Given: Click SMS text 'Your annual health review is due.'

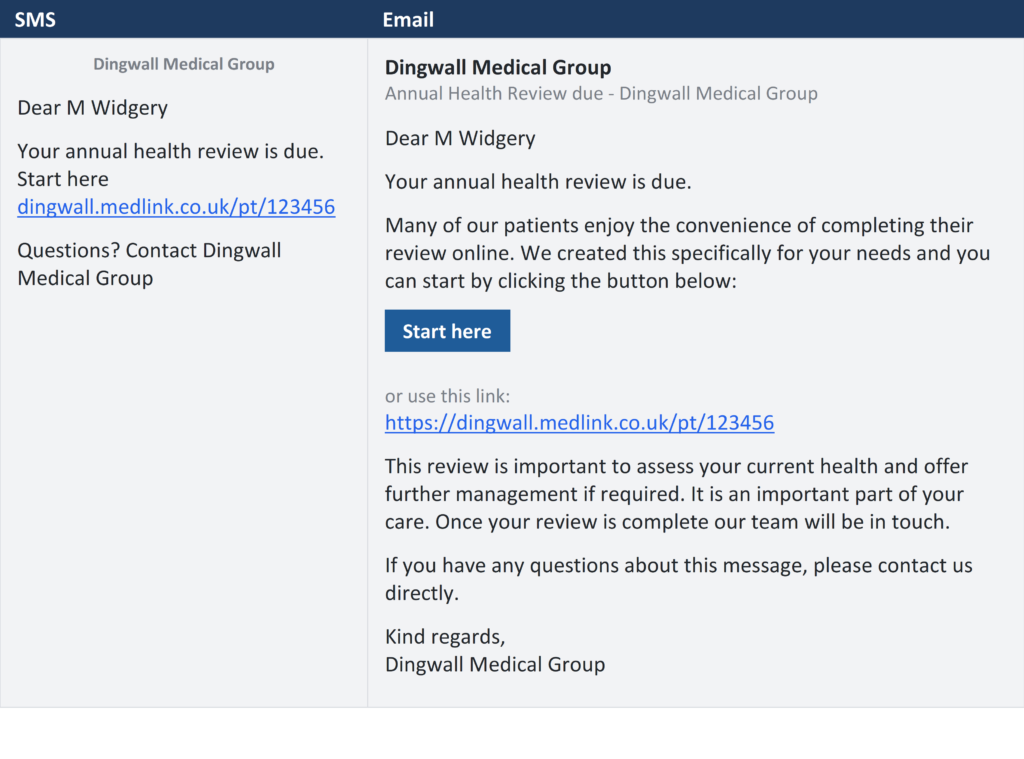Looking at the screenshot, I should point(170,152).
